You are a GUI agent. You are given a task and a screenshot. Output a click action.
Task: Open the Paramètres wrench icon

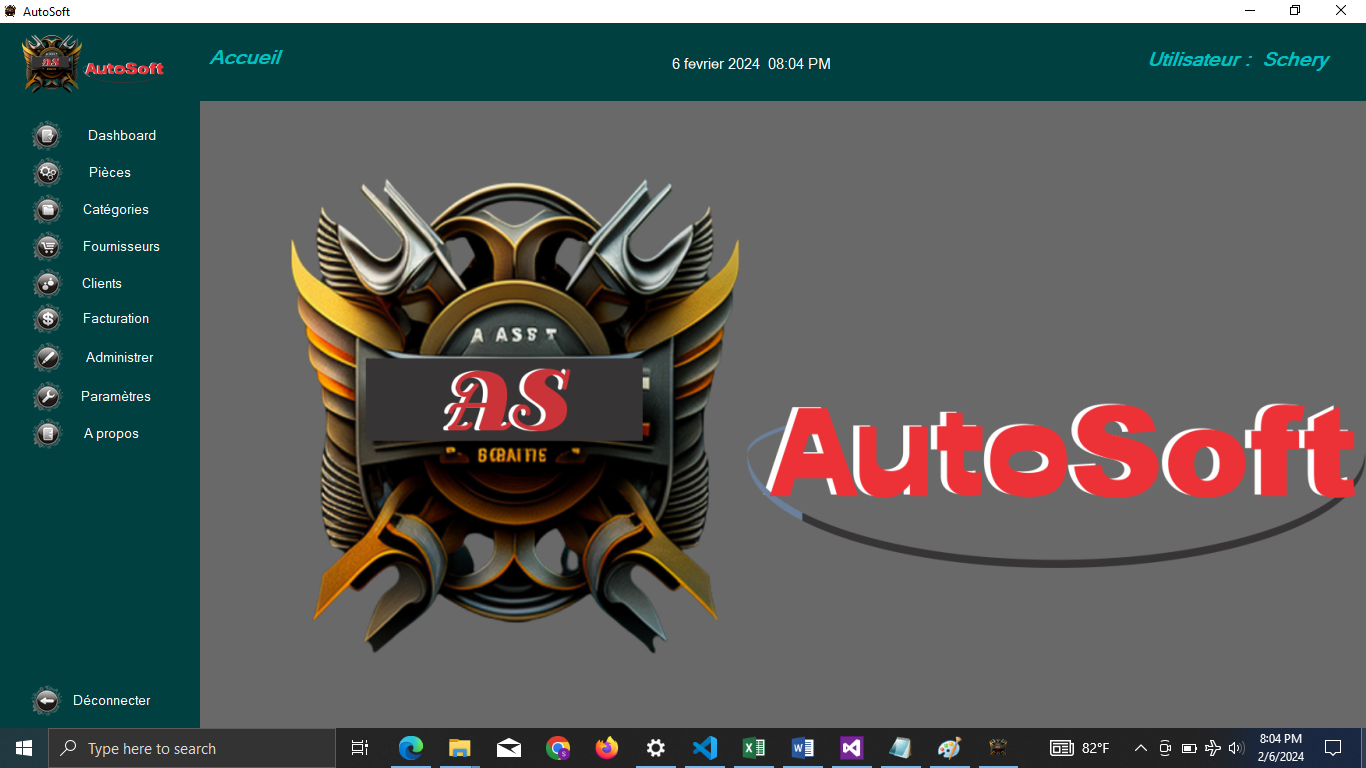tap(47, 397)
